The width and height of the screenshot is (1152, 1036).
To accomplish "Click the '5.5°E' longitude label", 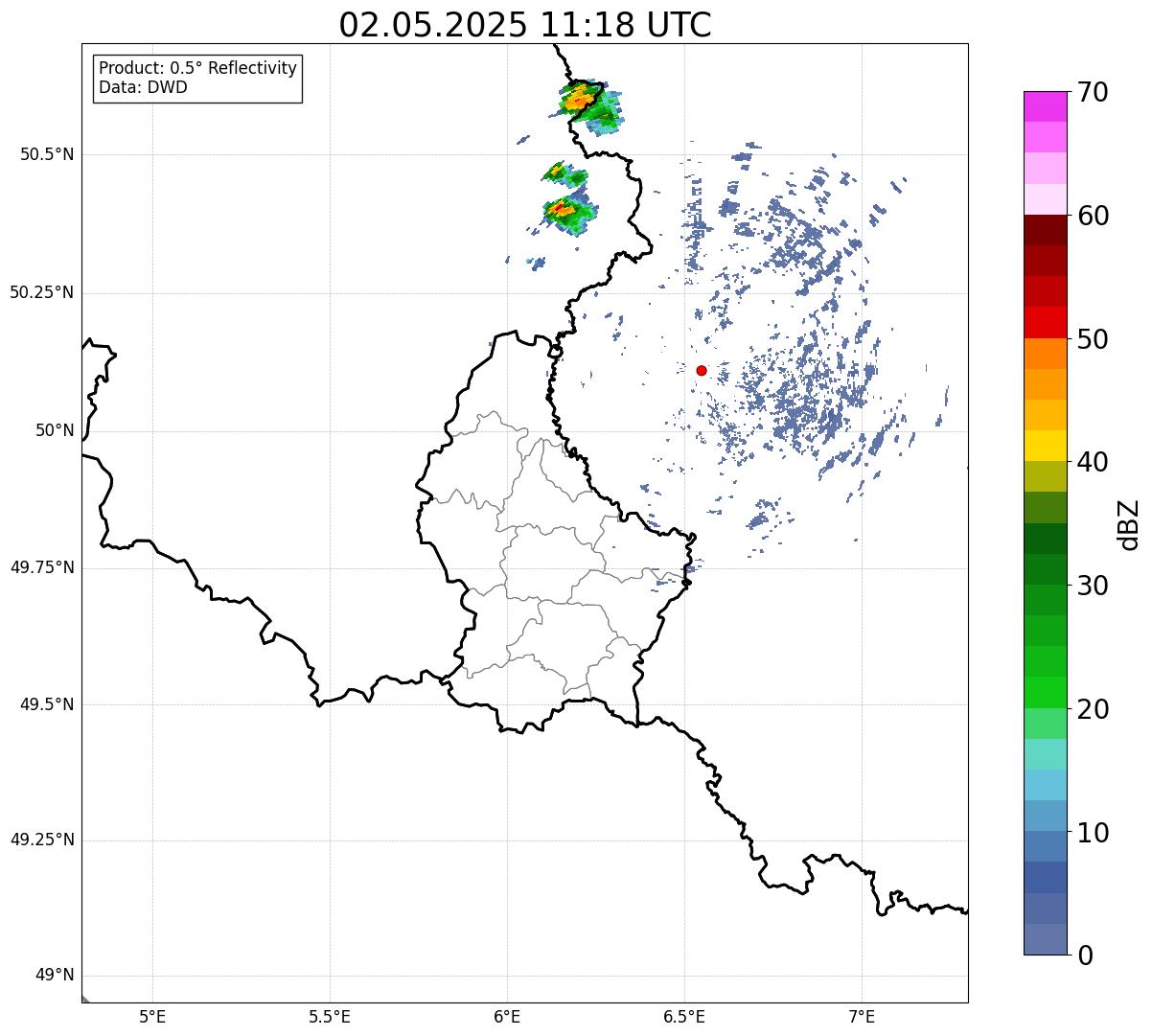I will [330, 1016].
